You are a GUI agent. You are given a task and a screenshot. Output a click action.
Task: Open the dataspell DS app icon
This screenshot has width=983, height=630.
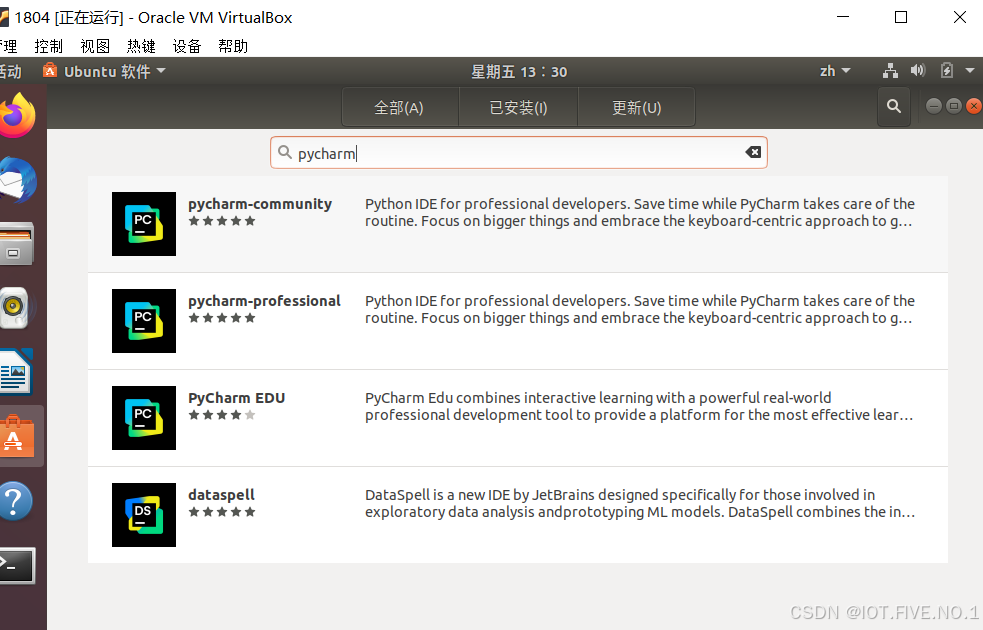pos(144,515)
